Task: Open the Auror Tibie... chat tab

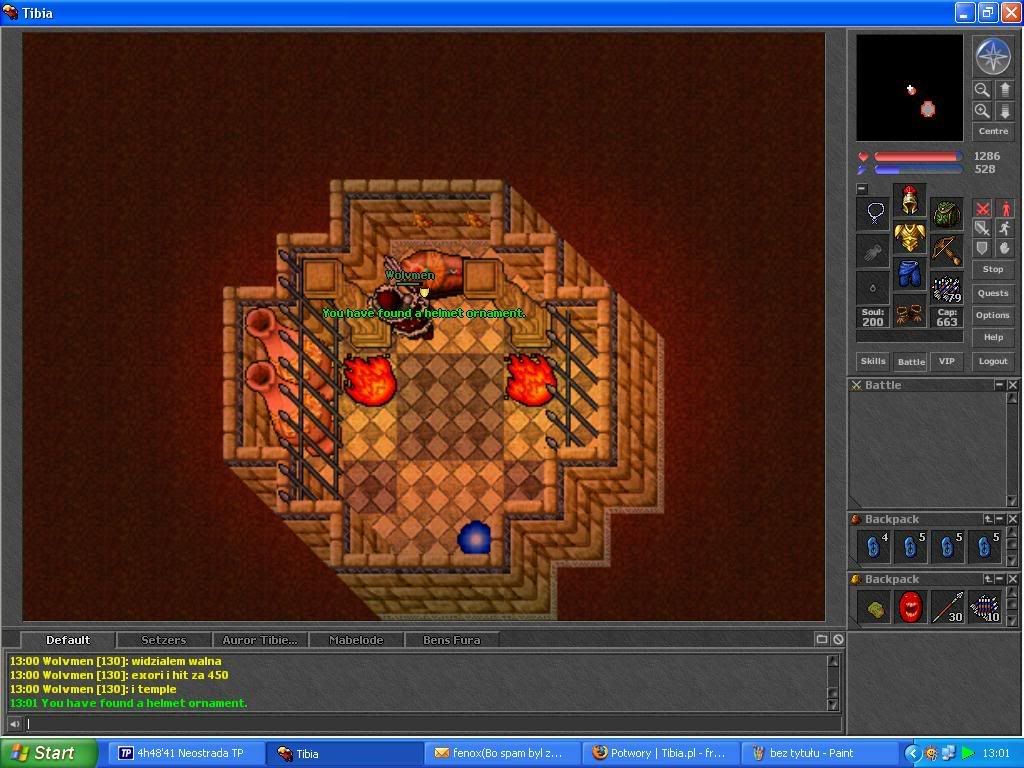Action: point(259,640)
